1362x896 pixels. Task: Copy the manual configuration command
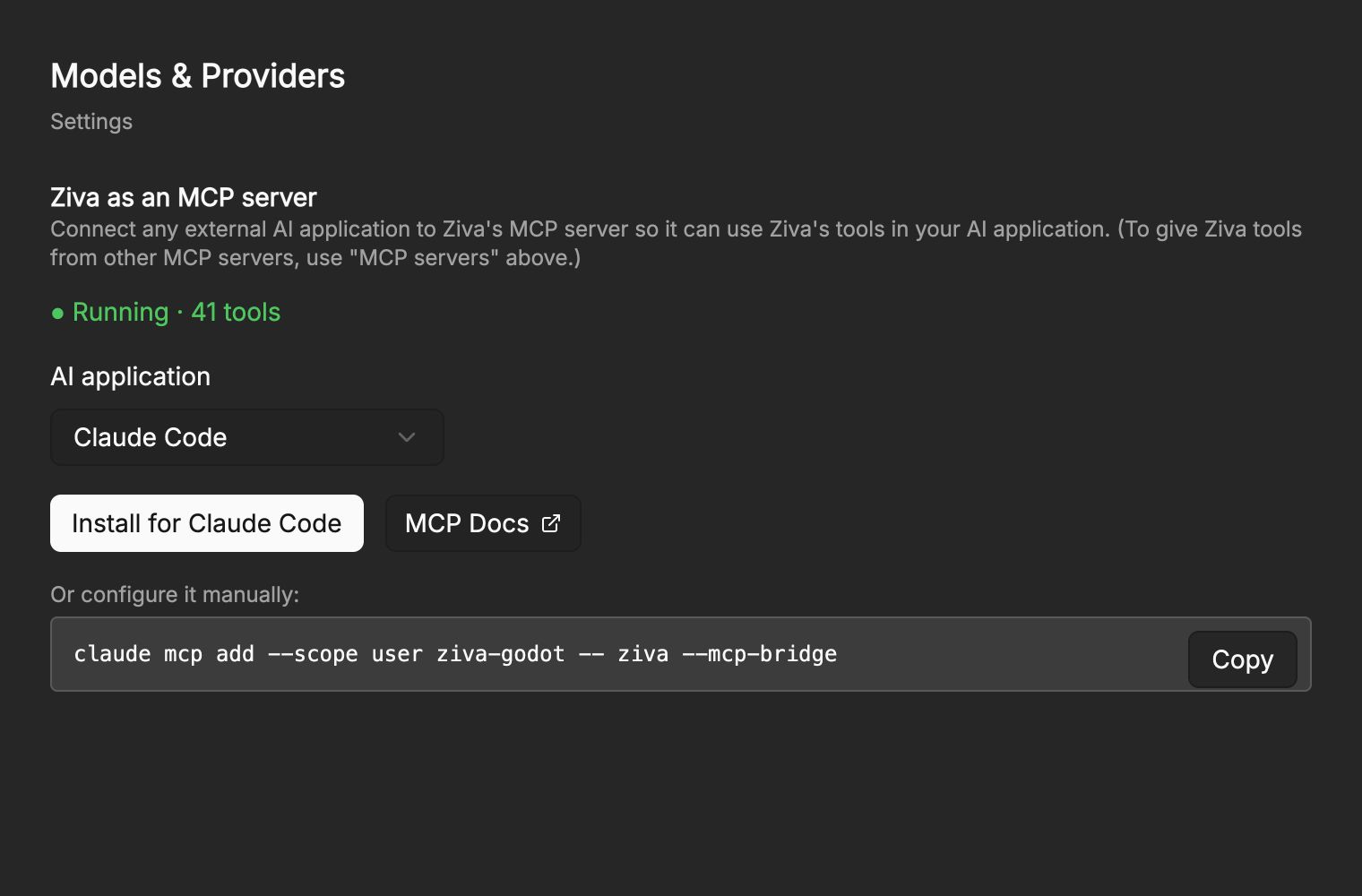click(x=1242, y=659)
